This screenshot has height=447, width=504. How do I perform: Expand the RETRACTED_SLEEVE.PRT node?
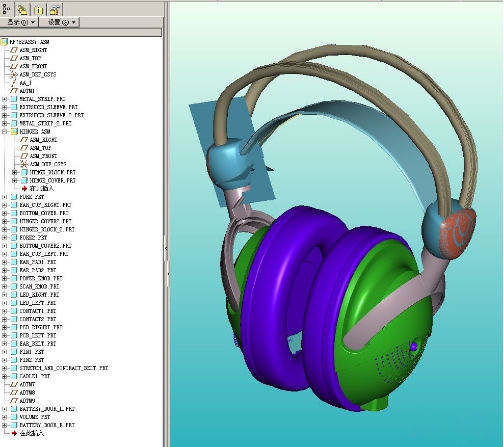coord(4,107)
